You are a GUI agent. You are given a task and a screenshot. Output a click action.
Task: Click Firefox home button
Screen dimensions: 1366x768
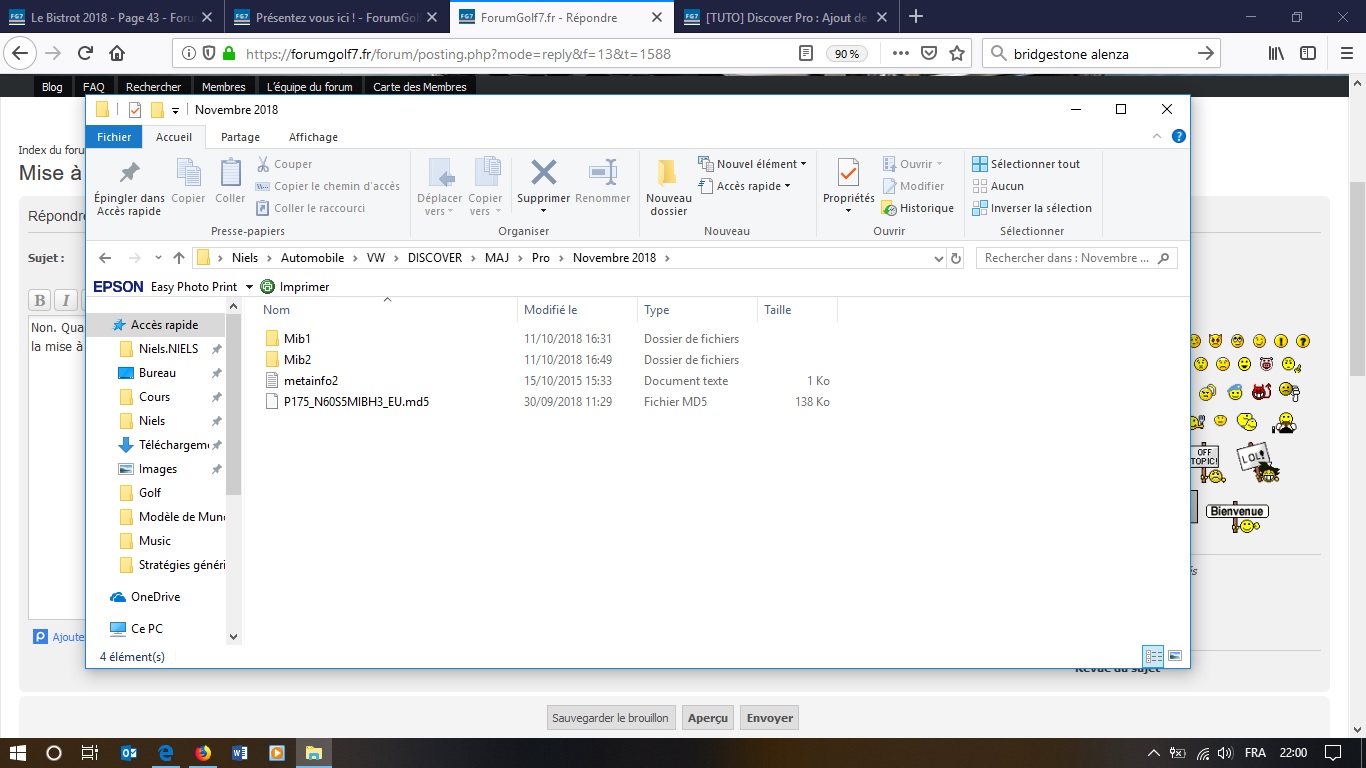tap(117, 53)
